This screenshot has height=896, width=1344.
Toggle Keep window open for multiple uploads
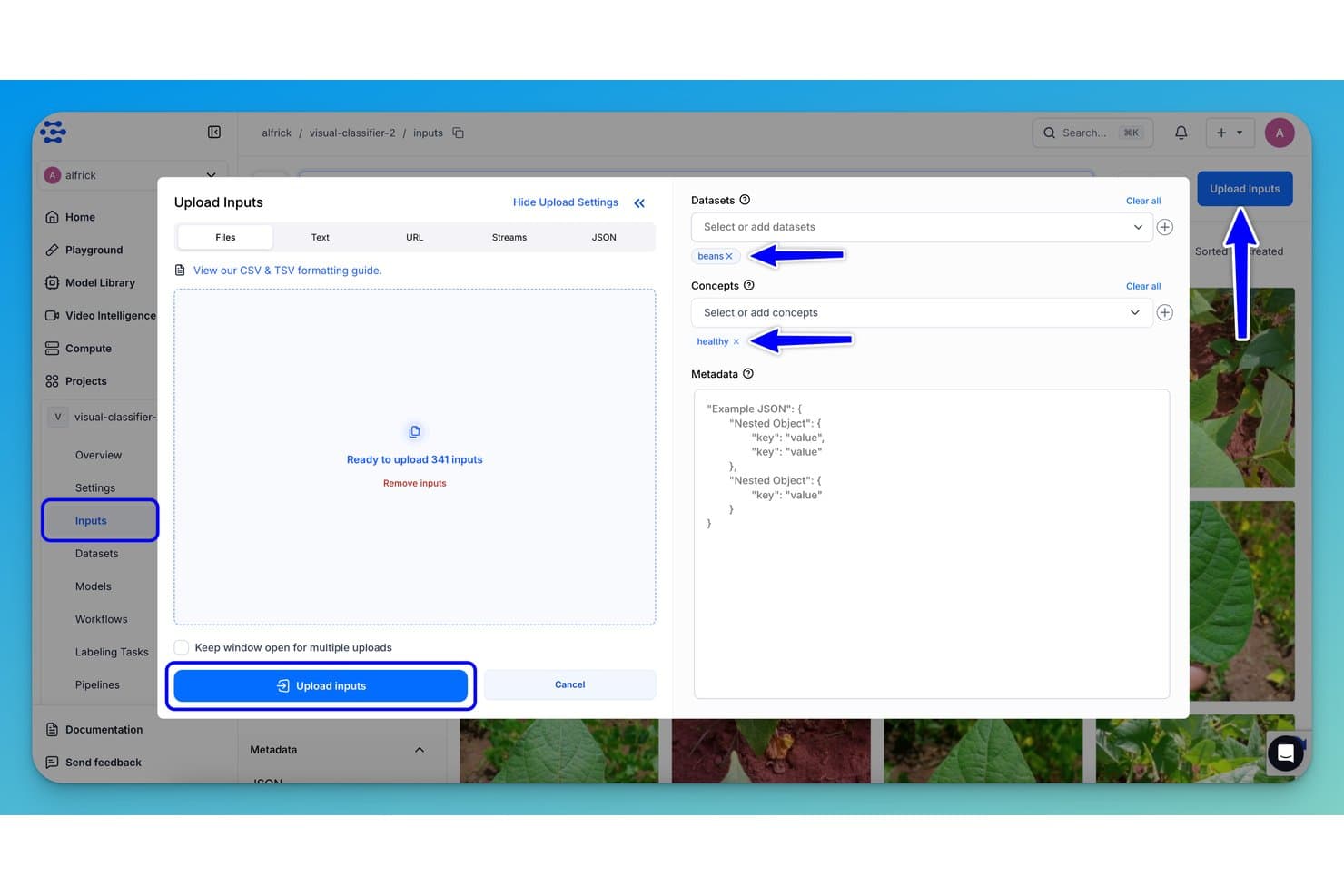(182, 647)
